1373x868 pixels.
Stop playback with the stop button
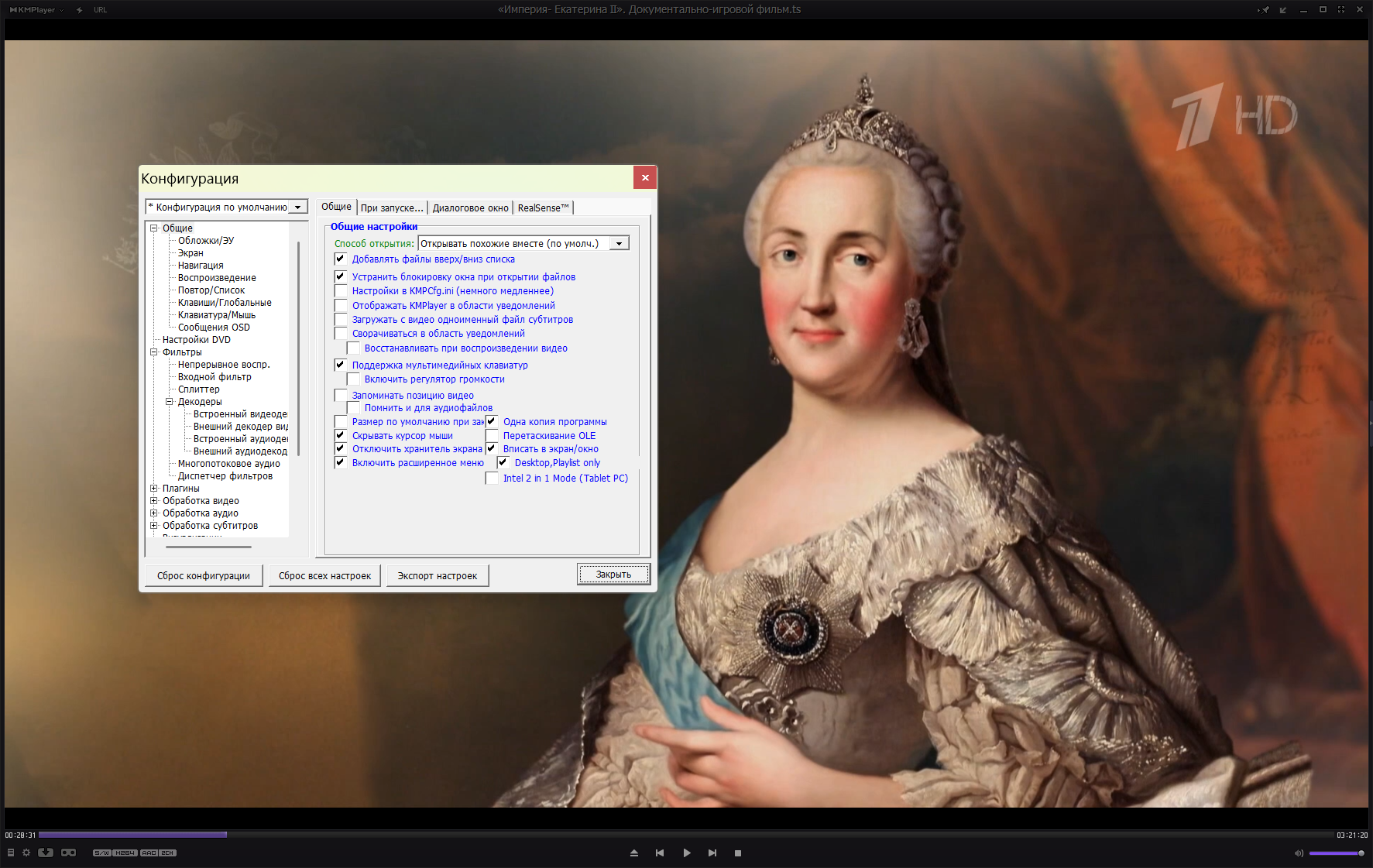click(x=738, y=853)
